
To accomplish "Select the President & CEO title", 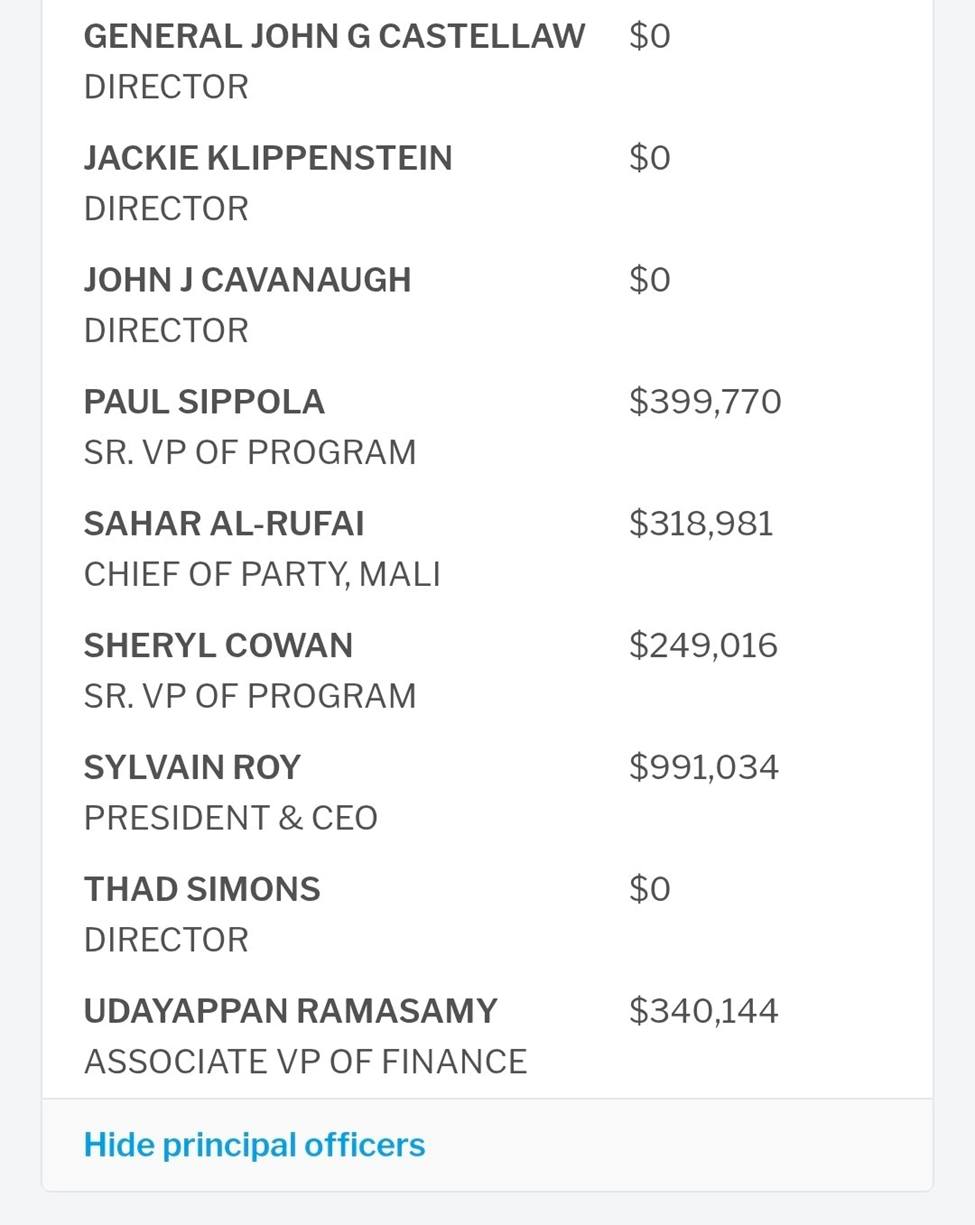I will (230, 818).
